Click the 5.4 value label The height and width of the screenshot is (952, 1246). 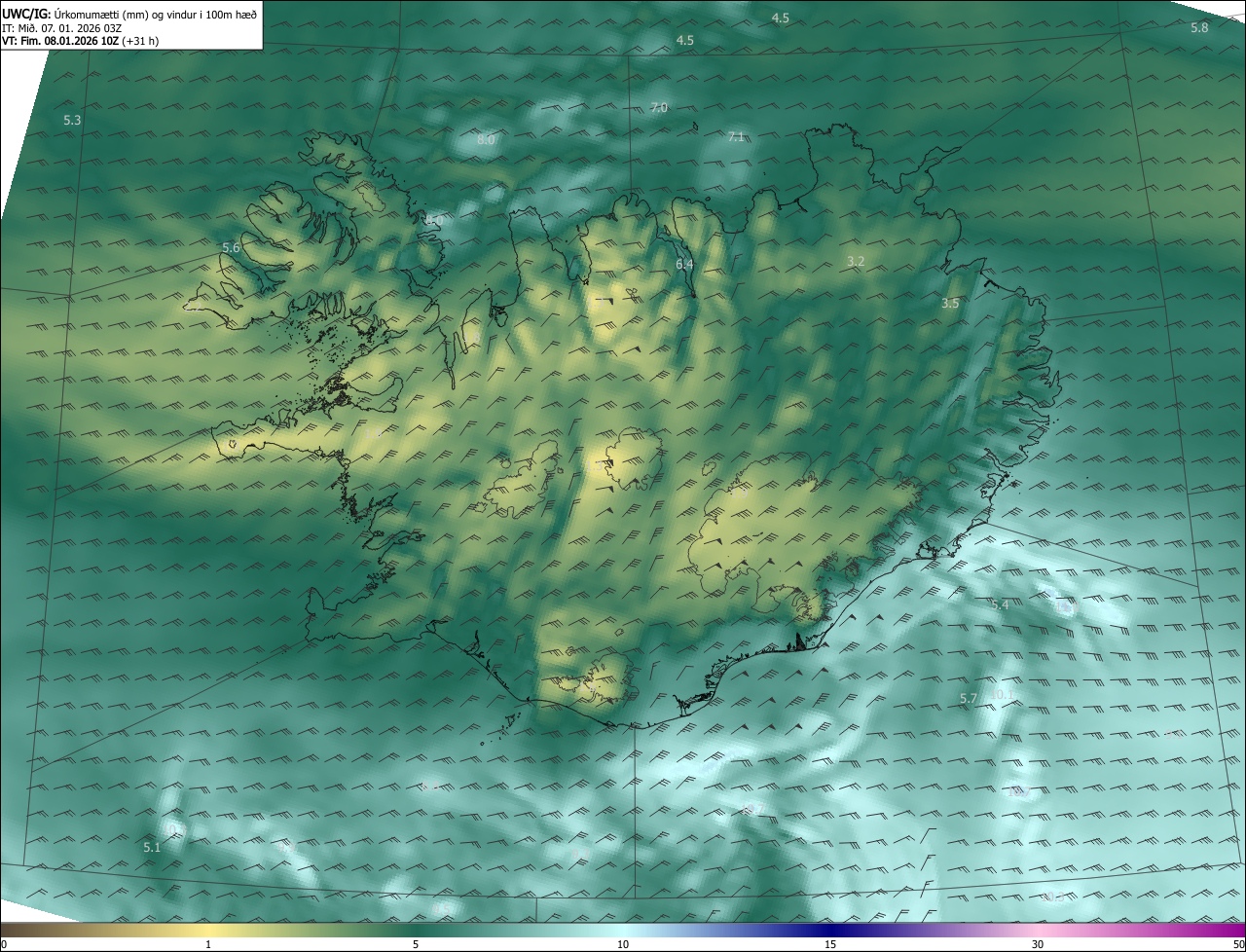1000,605
